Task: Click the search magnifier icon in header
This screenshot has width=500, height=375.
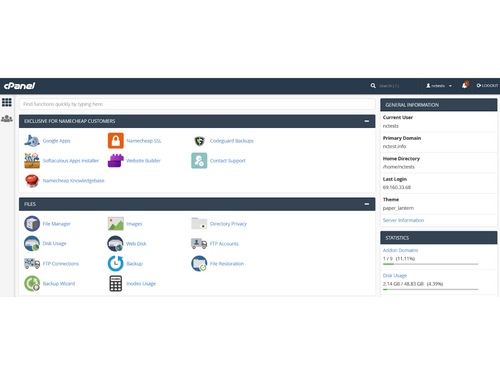Action: click(373, 86)
